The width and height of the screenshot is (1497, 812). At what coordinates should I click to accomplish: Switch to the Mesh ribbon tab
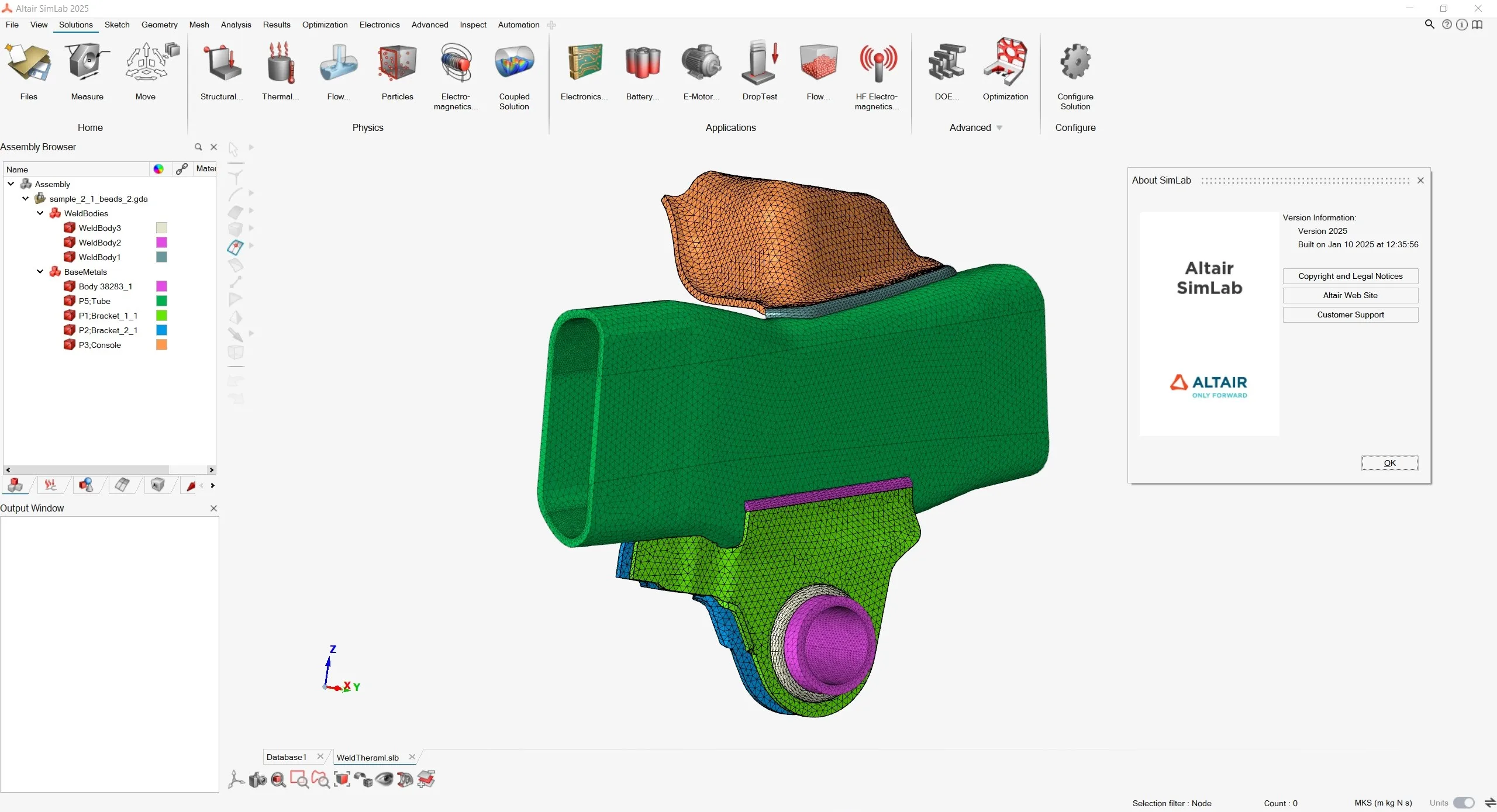pos(199,25)
